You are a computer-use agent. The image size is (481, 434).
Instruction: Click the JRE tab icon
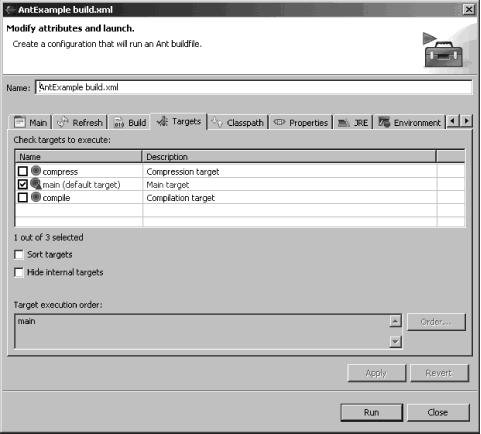coord(344,123)
